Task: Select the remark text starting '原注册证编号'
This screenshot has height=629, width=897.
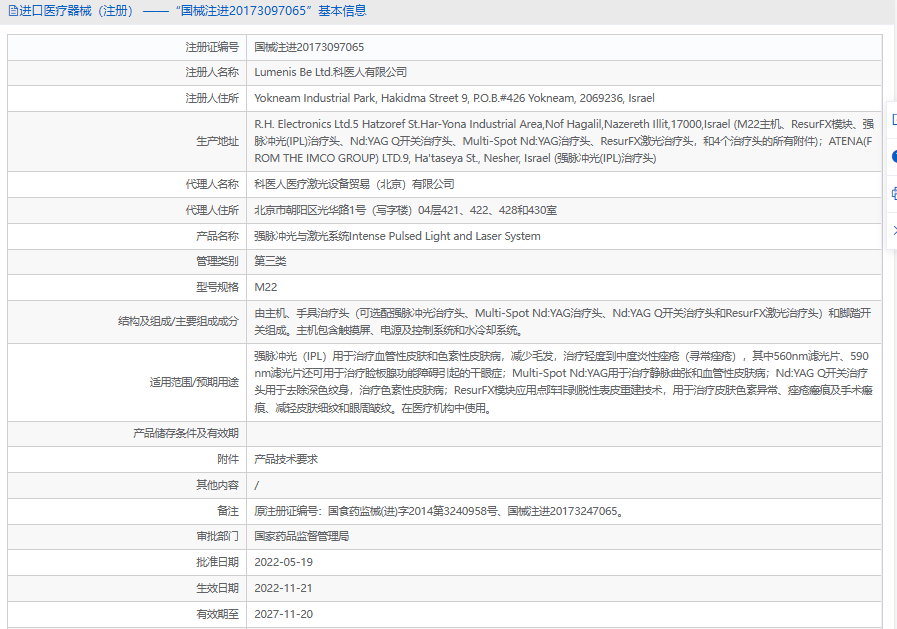Action: coord(439,511)
